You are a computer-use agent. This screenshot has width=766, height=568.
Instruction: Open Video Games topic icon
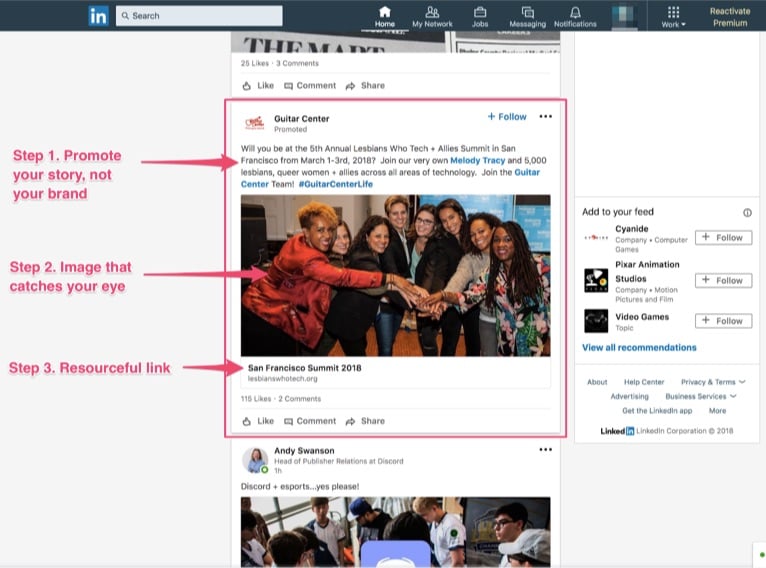[596, 321]
